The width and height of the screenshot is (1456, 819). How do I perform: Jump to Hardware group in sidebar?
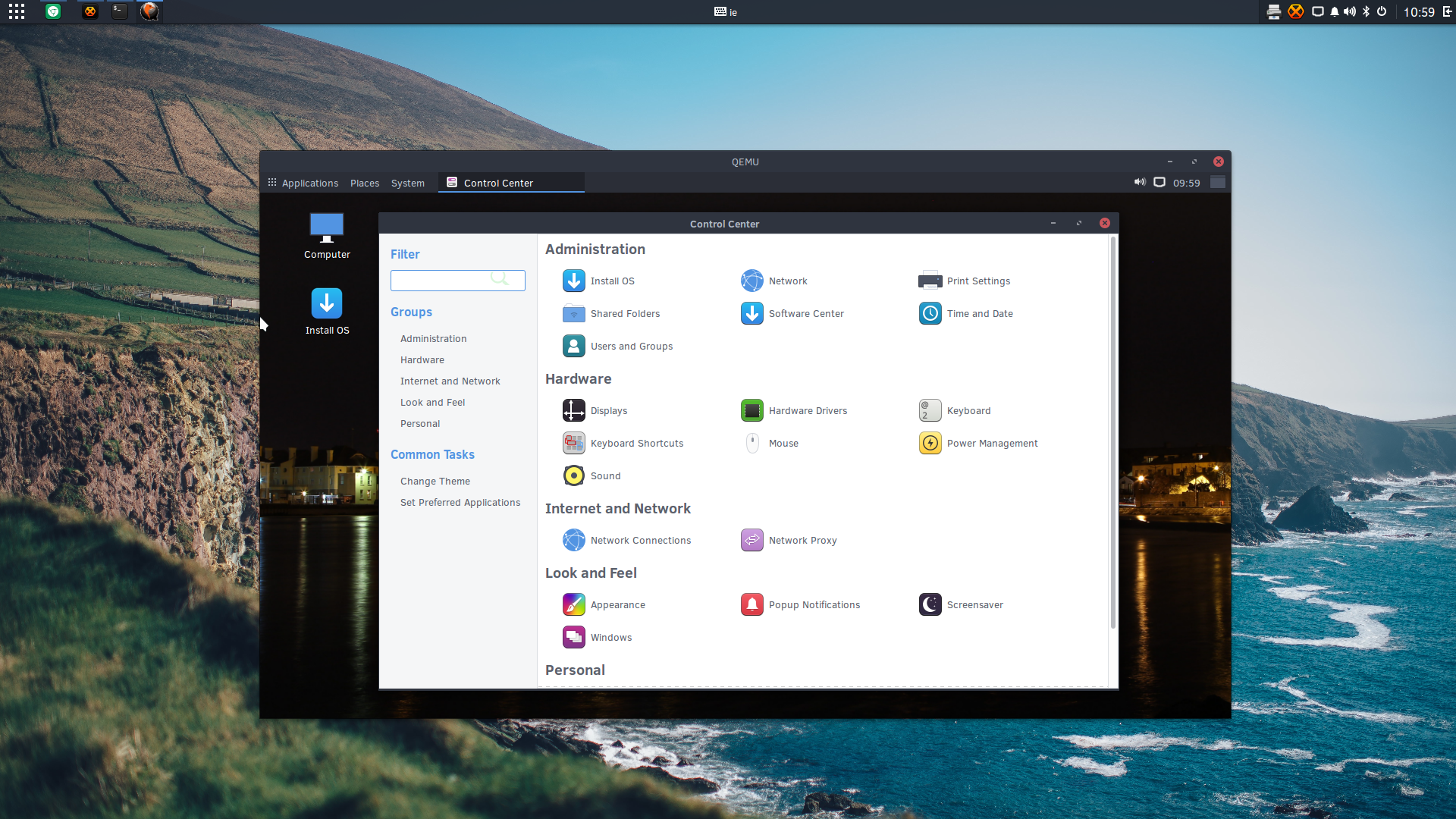tap(422, 359)
